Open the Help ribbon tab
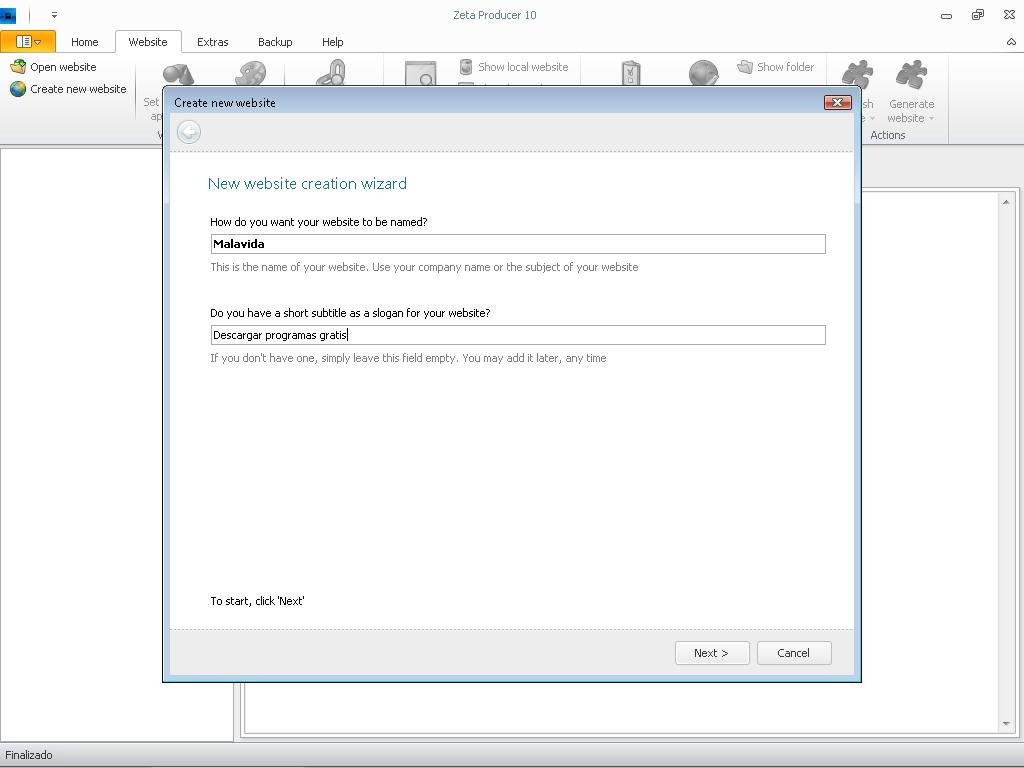This screenshot has height=768, width=1024. pyautogui.click(x=332, y=42)
